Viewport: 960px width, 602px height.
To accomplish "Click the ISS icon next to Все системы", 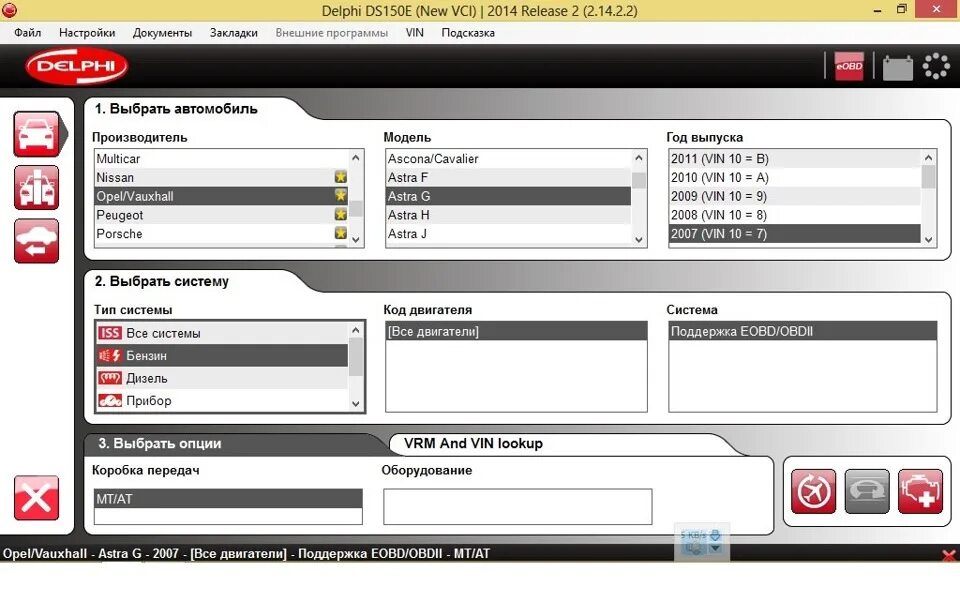I will click(x=110, y=333).
